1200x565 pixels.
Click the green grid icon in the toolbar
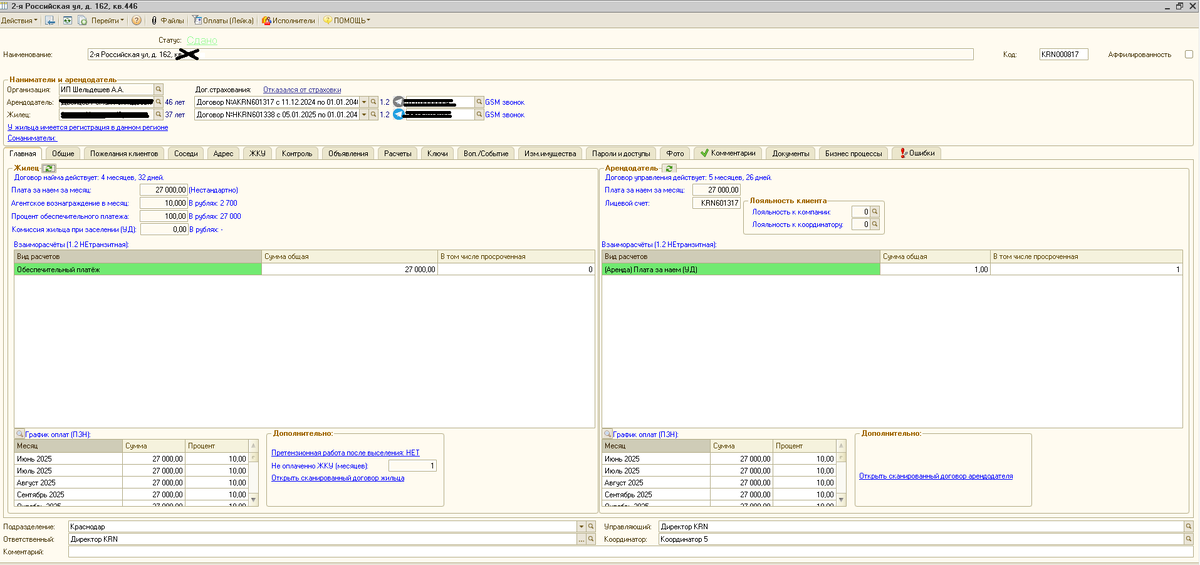[x=67, y=20]
